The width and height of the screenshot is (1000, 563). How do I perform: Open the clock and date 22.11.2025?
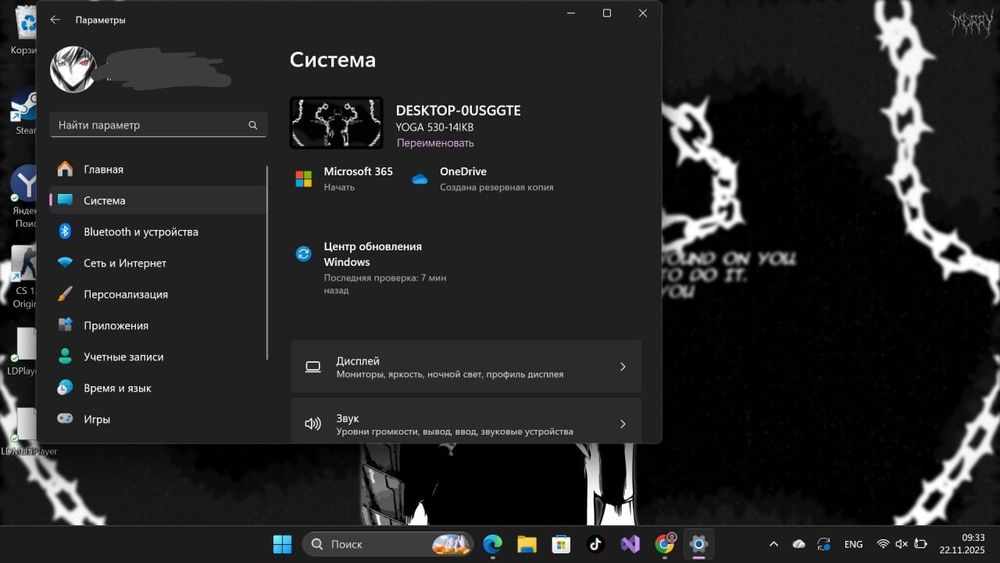click(962, 544)
